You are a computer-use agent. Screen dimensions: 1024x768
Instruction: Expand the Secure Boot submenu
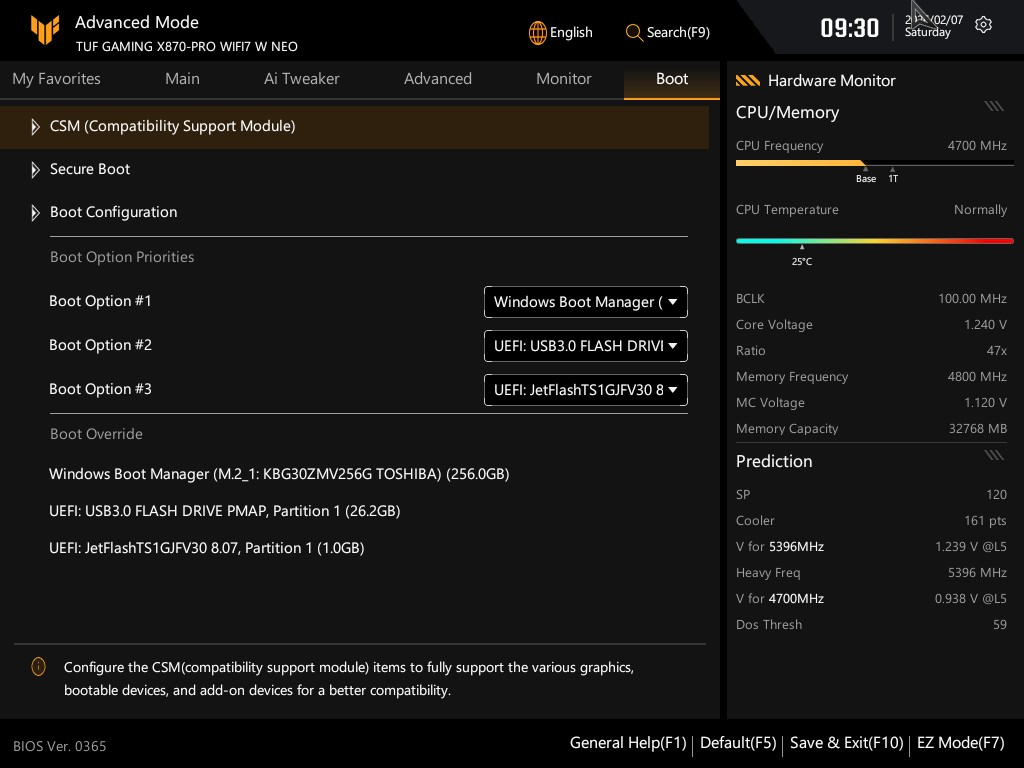pos(90,169)
